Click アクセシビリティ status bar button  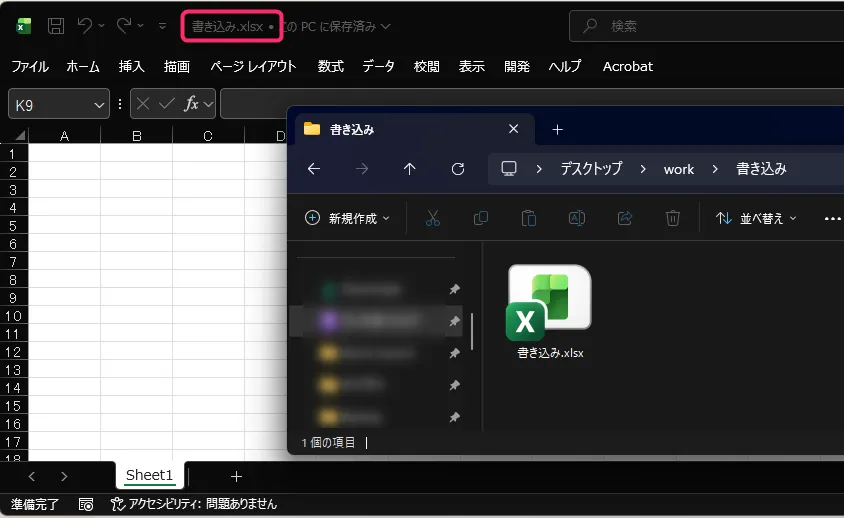194,504
